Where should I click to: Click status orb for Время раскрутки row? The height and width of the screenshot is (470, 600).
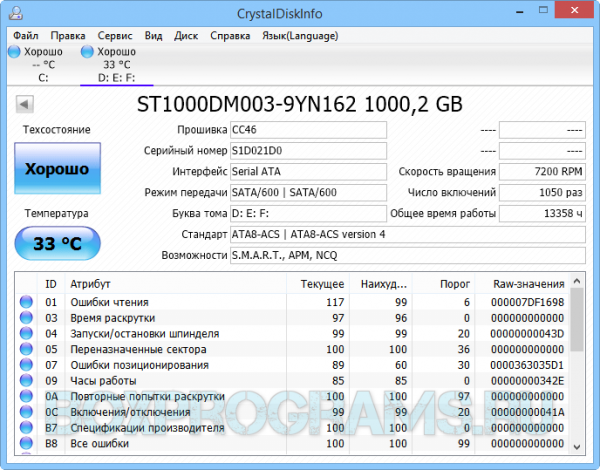tap(26, 318)
